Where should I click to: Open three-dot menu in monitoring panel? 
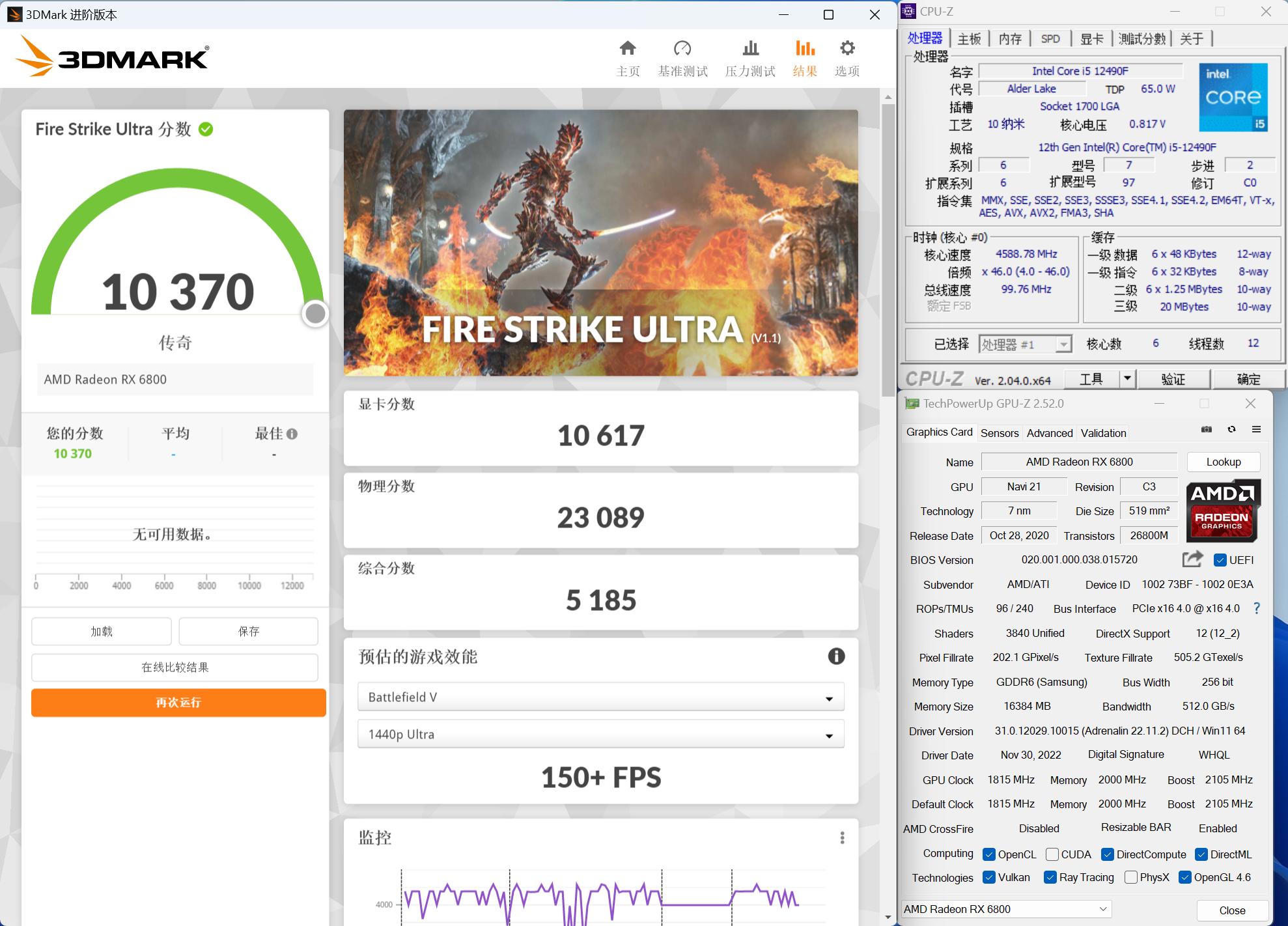[842, 837]
